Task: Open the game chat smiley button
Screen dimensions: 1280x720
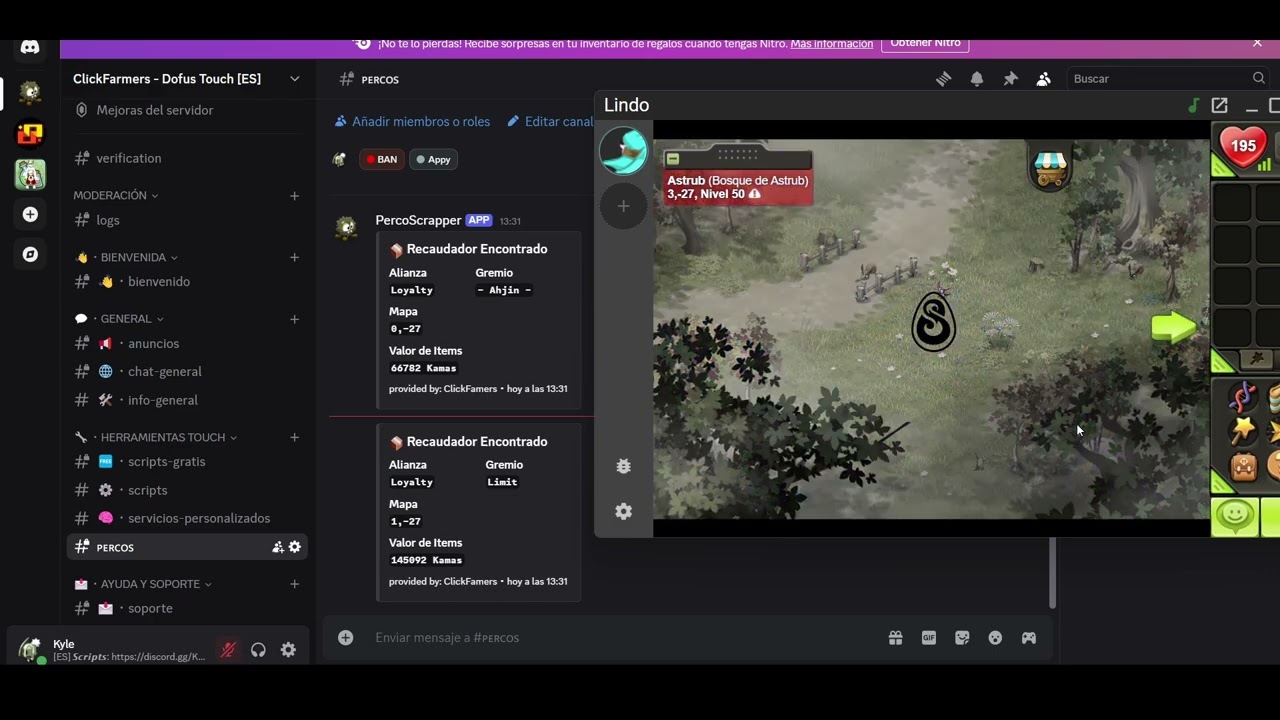Action: (x=1235, y=516)
